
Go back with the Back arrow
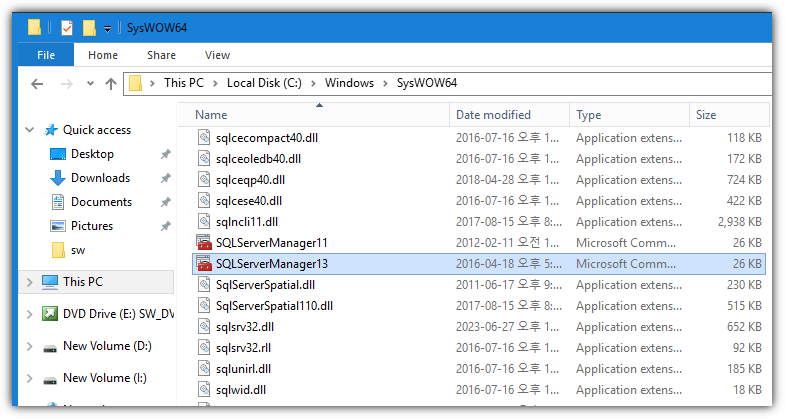37,84
